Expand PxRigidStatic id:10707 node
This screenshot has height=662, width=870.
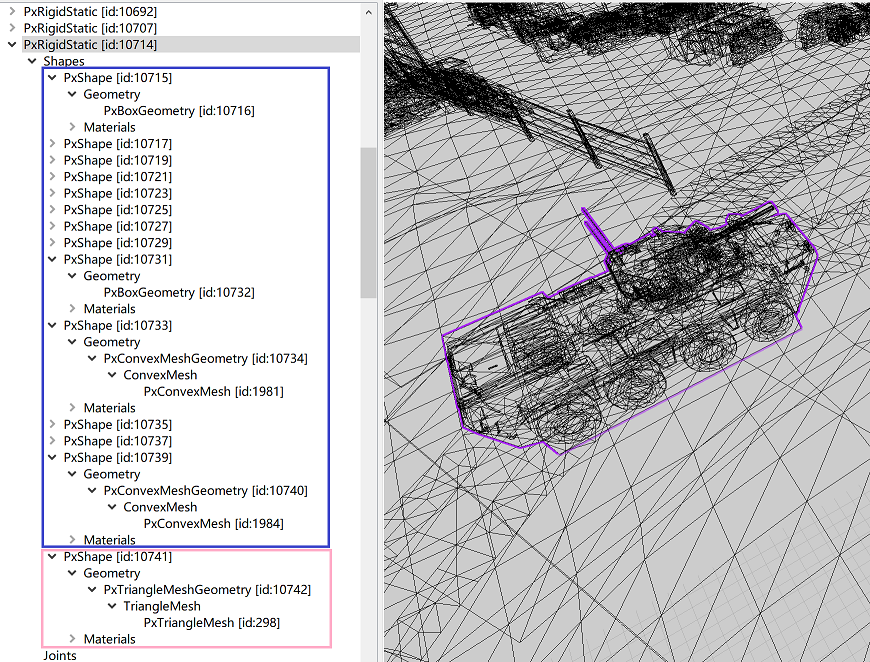coord(12,28)
